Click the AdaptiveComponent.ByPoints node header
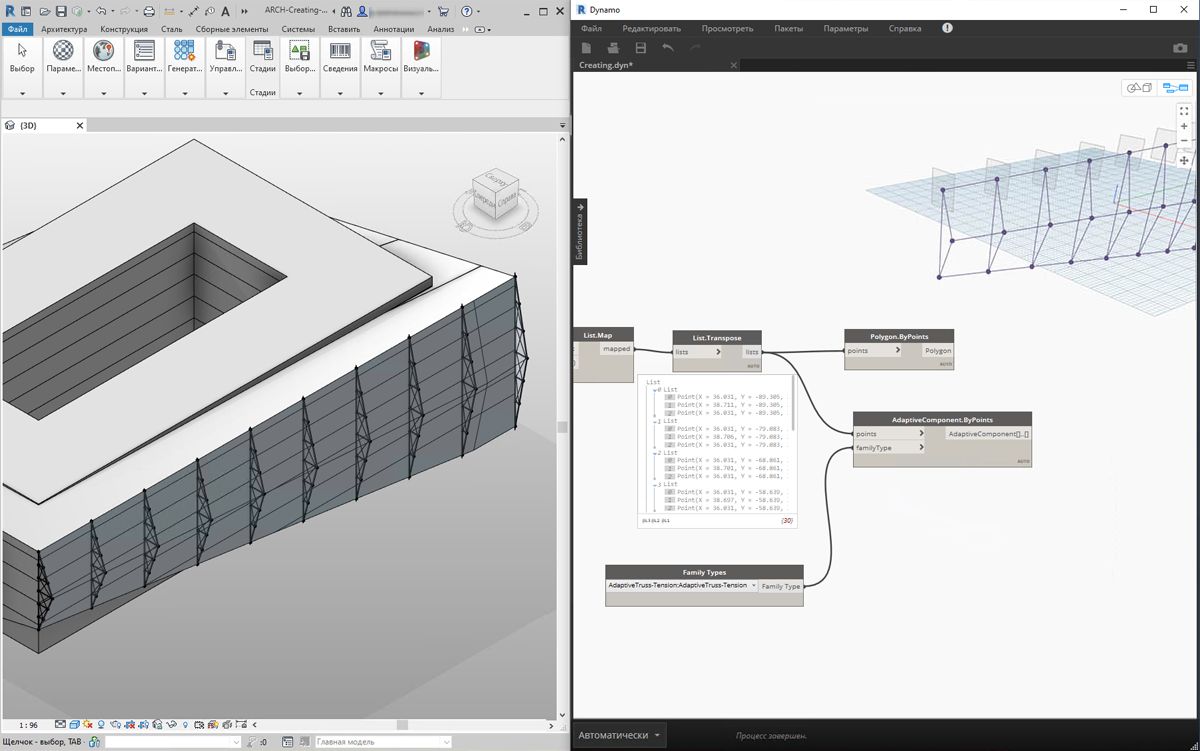Image resolution: width=1200 pixels, height=751 pixels. 942,420
